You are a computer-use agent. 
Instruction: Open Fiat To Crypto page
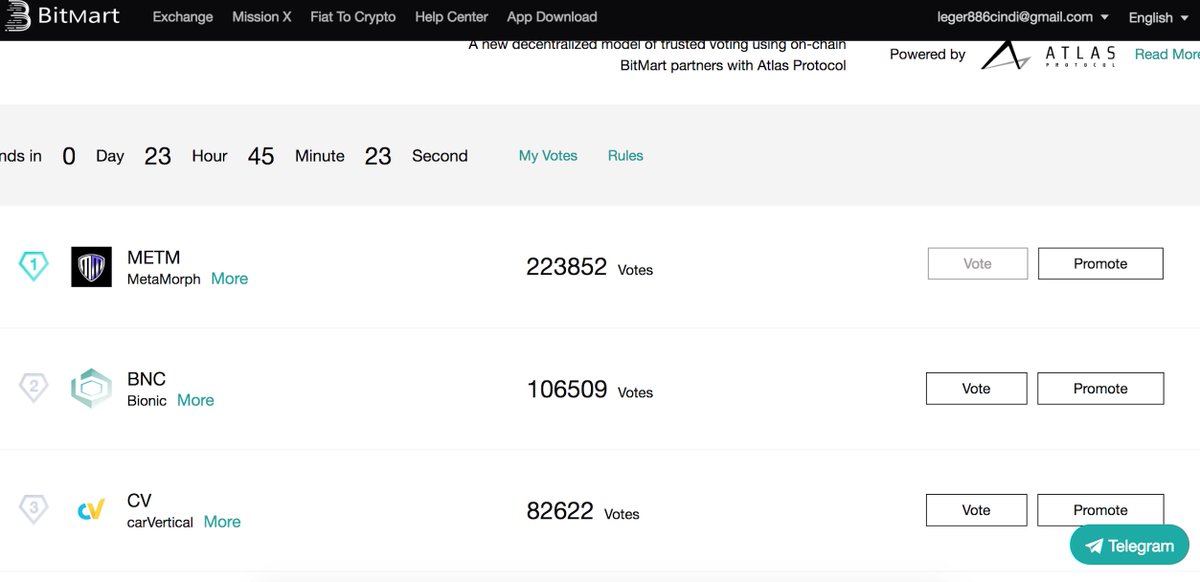[x=353, y=17]
